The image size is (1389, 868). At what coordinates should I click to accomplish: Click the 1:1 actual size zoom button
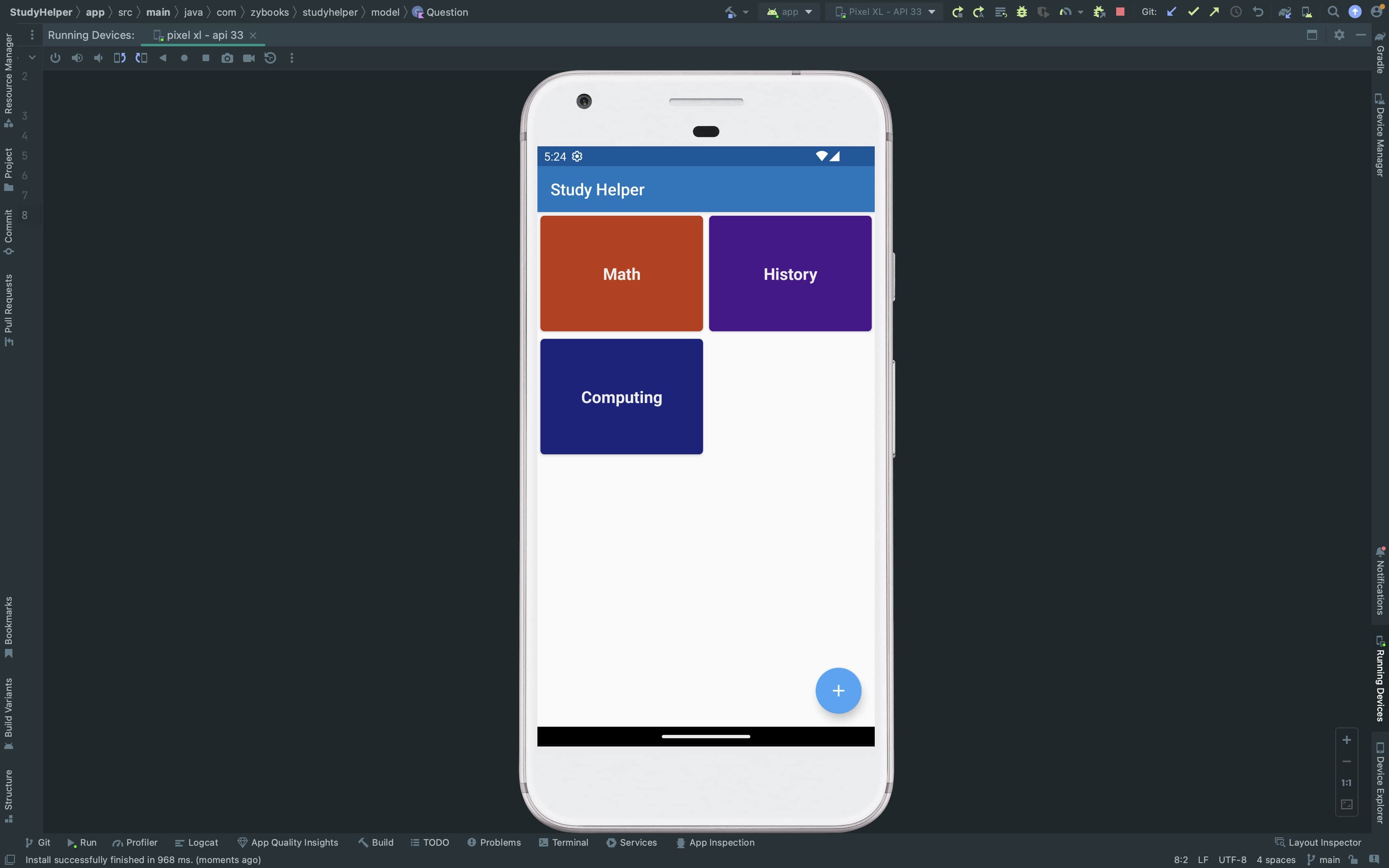tap(1346, 783)
